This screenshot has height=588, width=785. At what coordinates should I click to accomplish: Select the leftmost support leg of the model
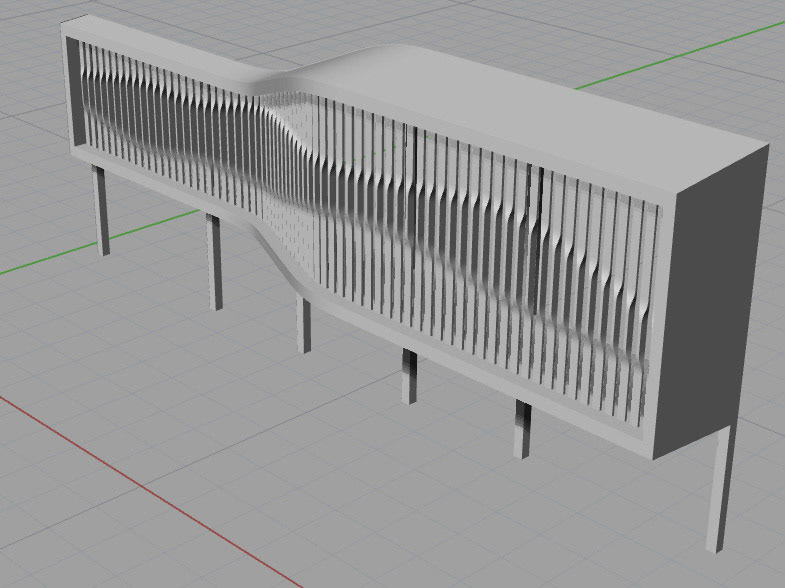coord(101,210)
